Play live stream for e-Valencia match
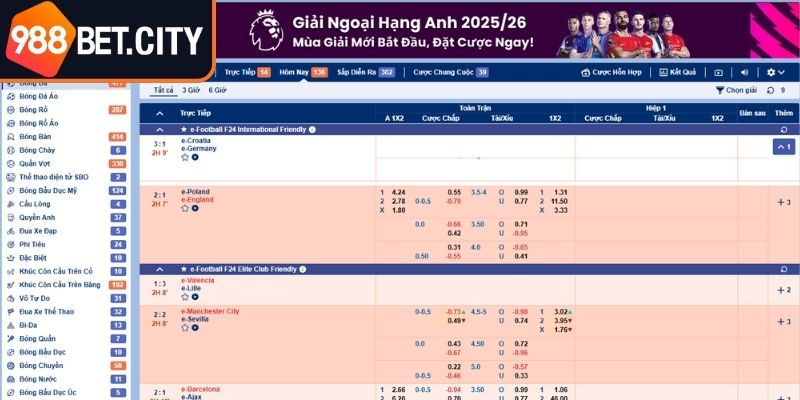Screen dimensions: 800x400 (195, 296)
